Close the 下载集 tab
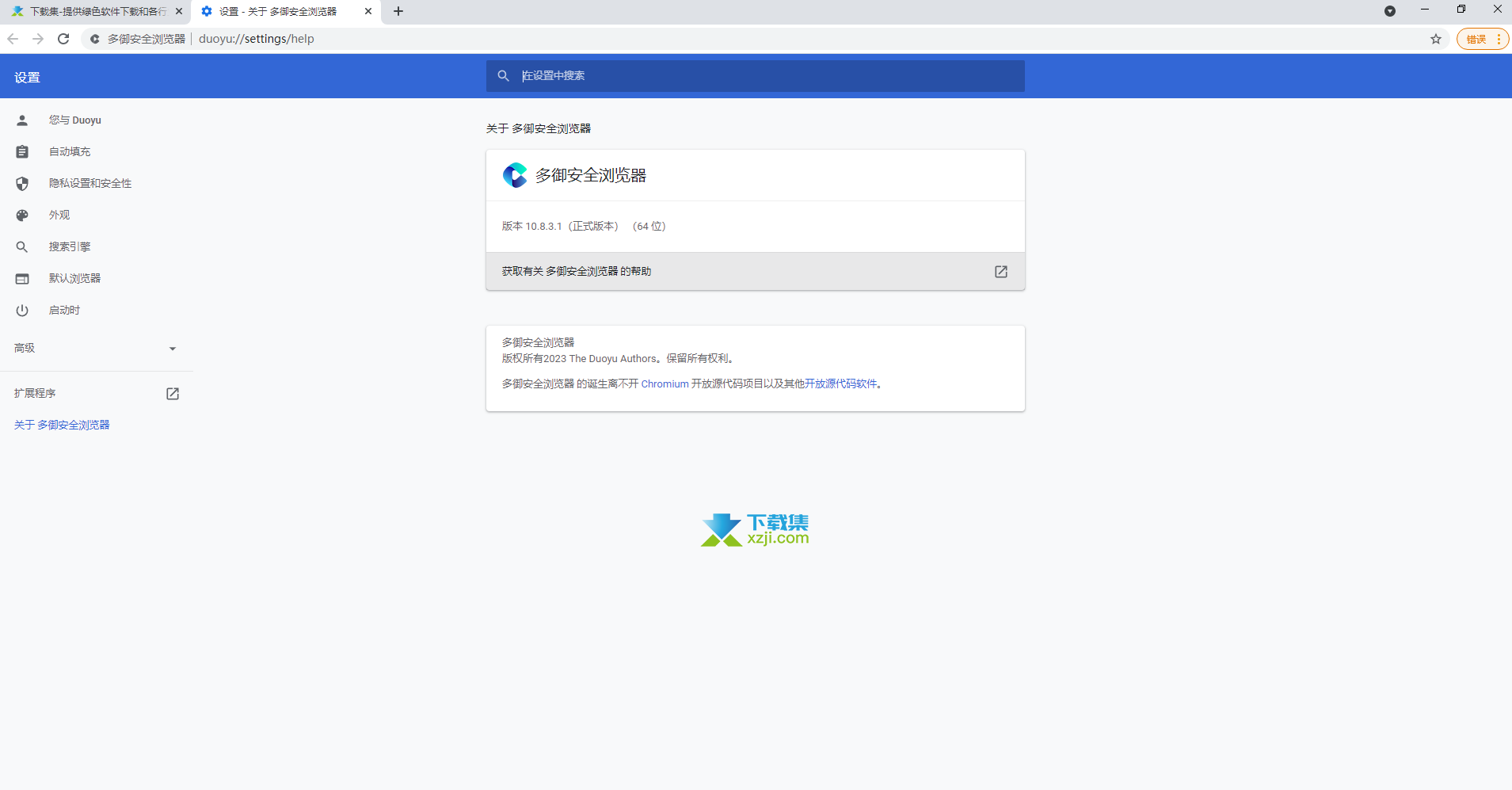Screen dimensions: 1512x790 [179, 11]
